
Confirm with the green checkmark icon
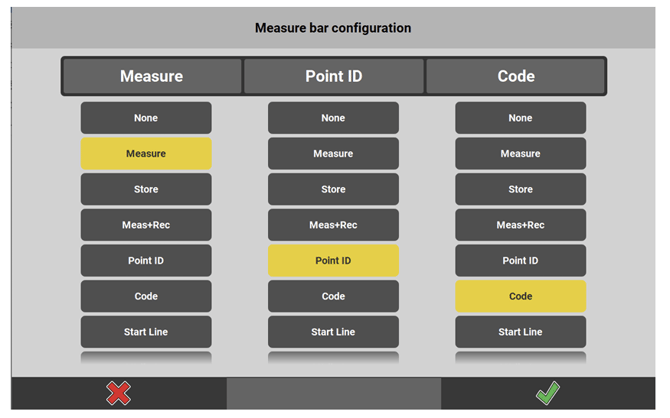coord(547,393)
